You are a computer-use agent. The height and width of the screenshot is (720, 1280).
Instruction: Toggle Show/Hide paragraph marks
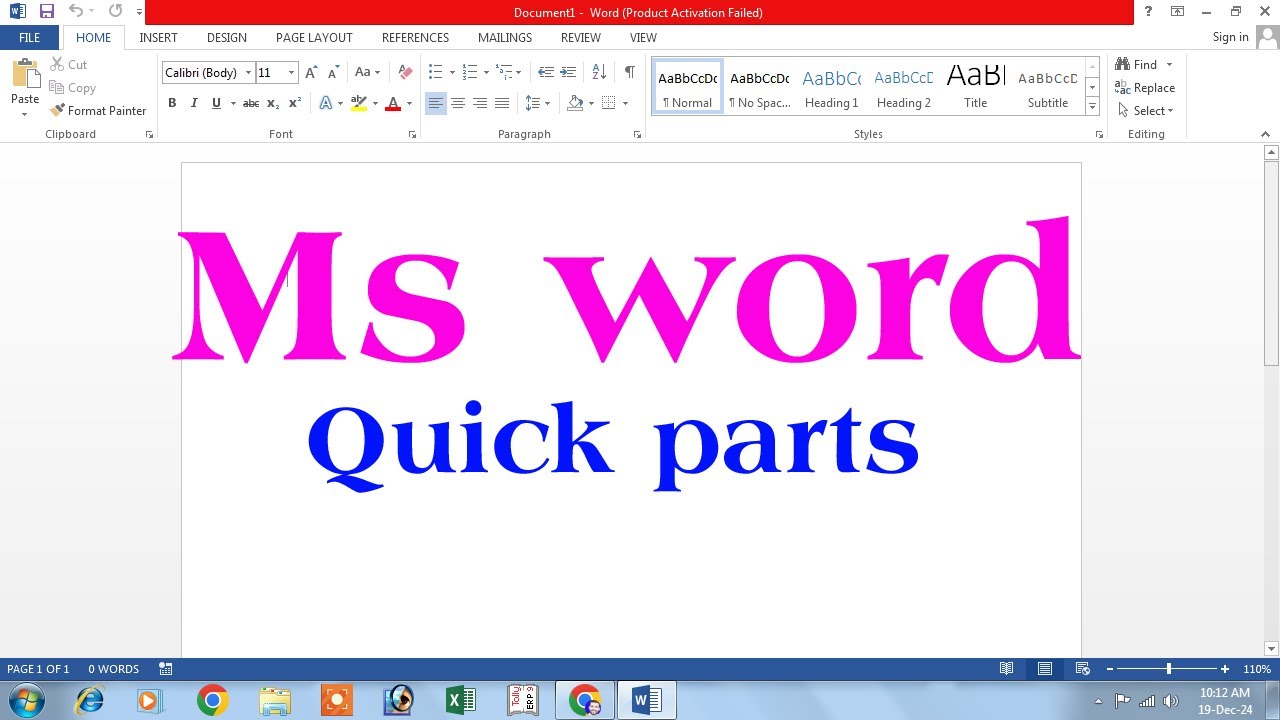[x=629, y=72]
